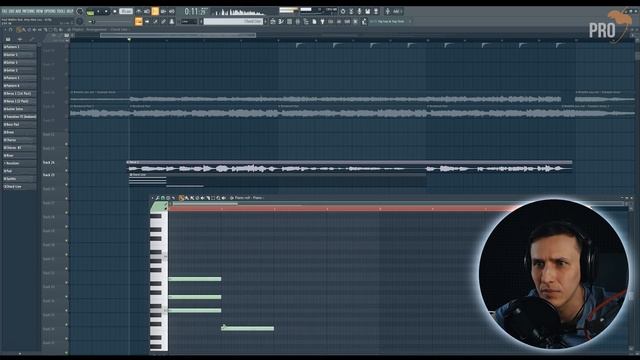Select the highlighted draw tool in playlist toolbar
Viewport: 640px width, 360px height.
[x=18, y=29]
